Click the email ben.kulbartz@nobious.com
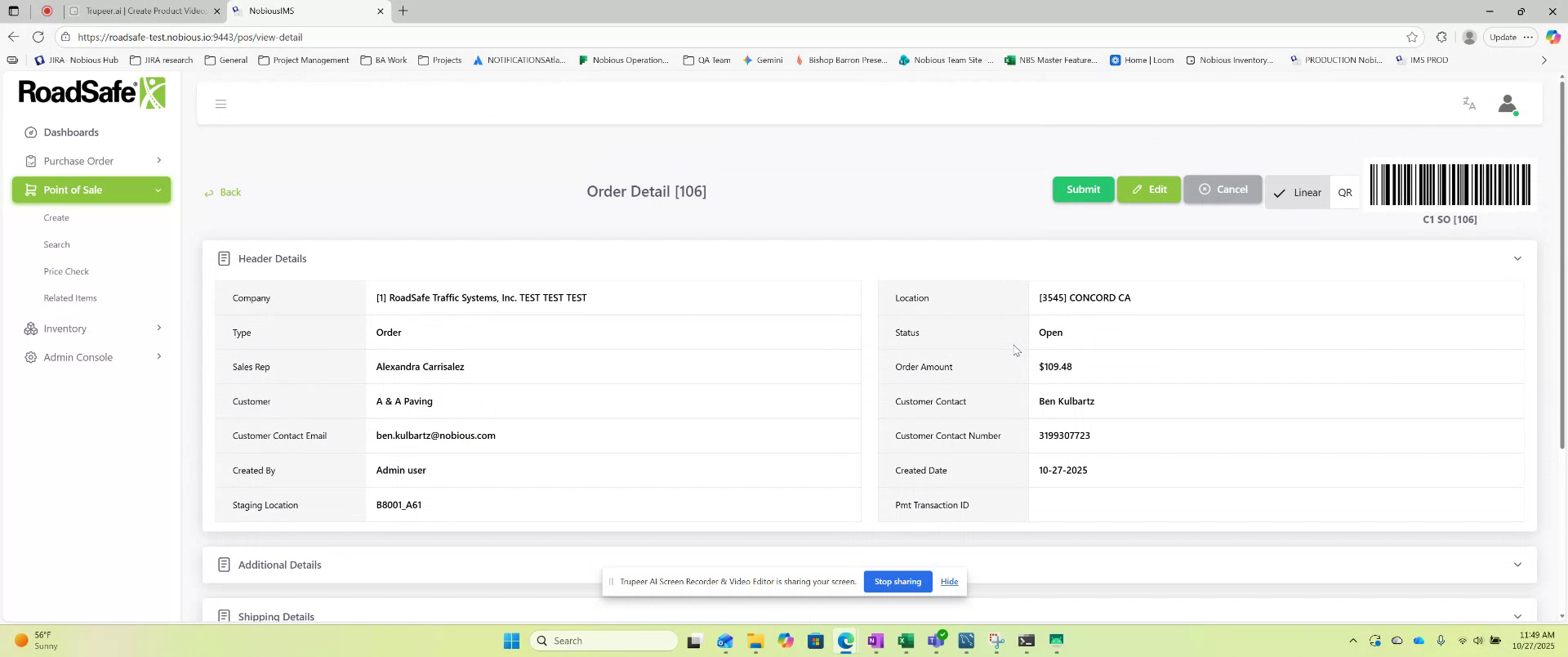The width and height of the screenshot is (1568, 657). (x=435, y=436)
